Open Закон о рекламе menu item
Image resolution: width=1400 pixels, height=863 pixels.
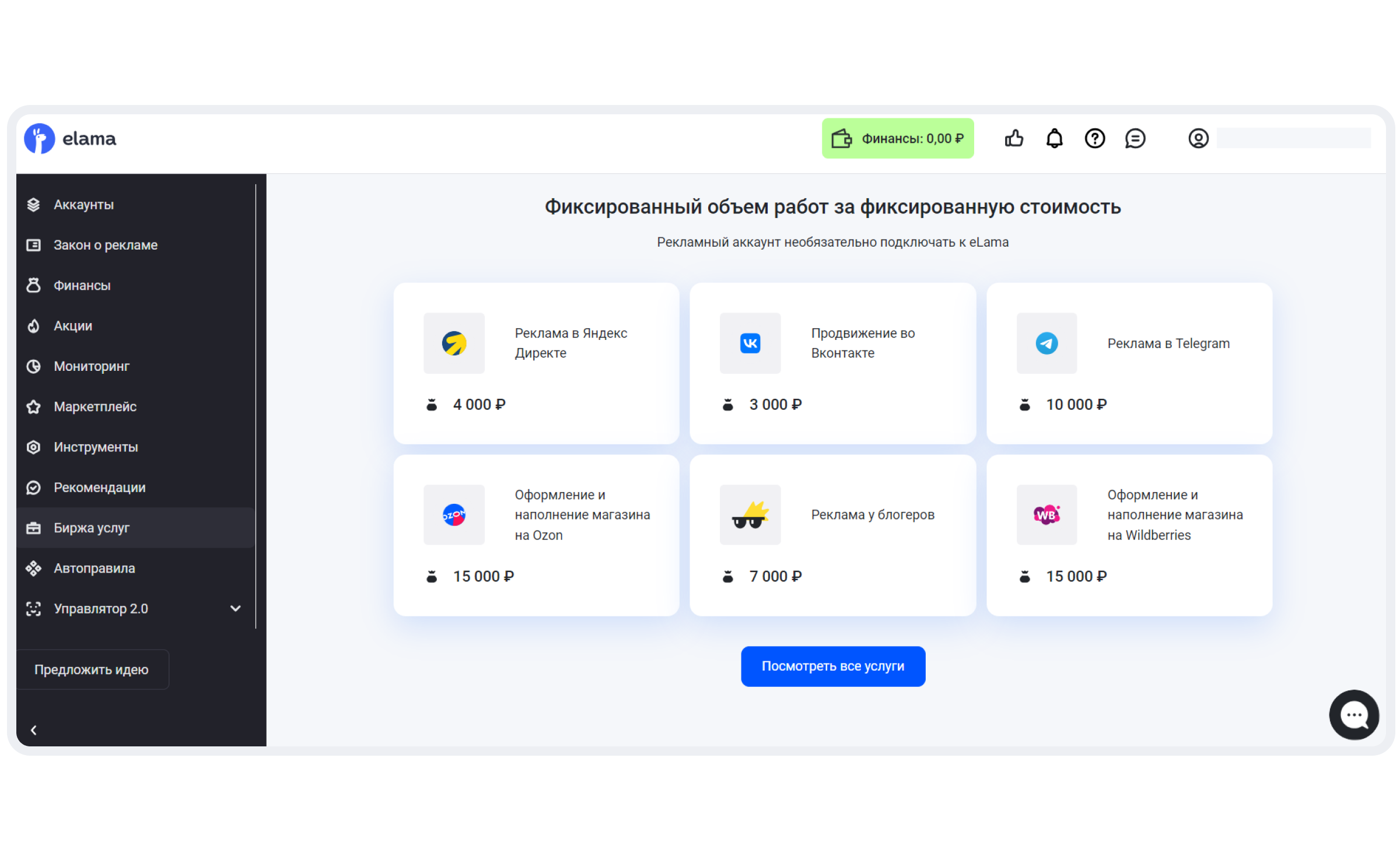105,245
